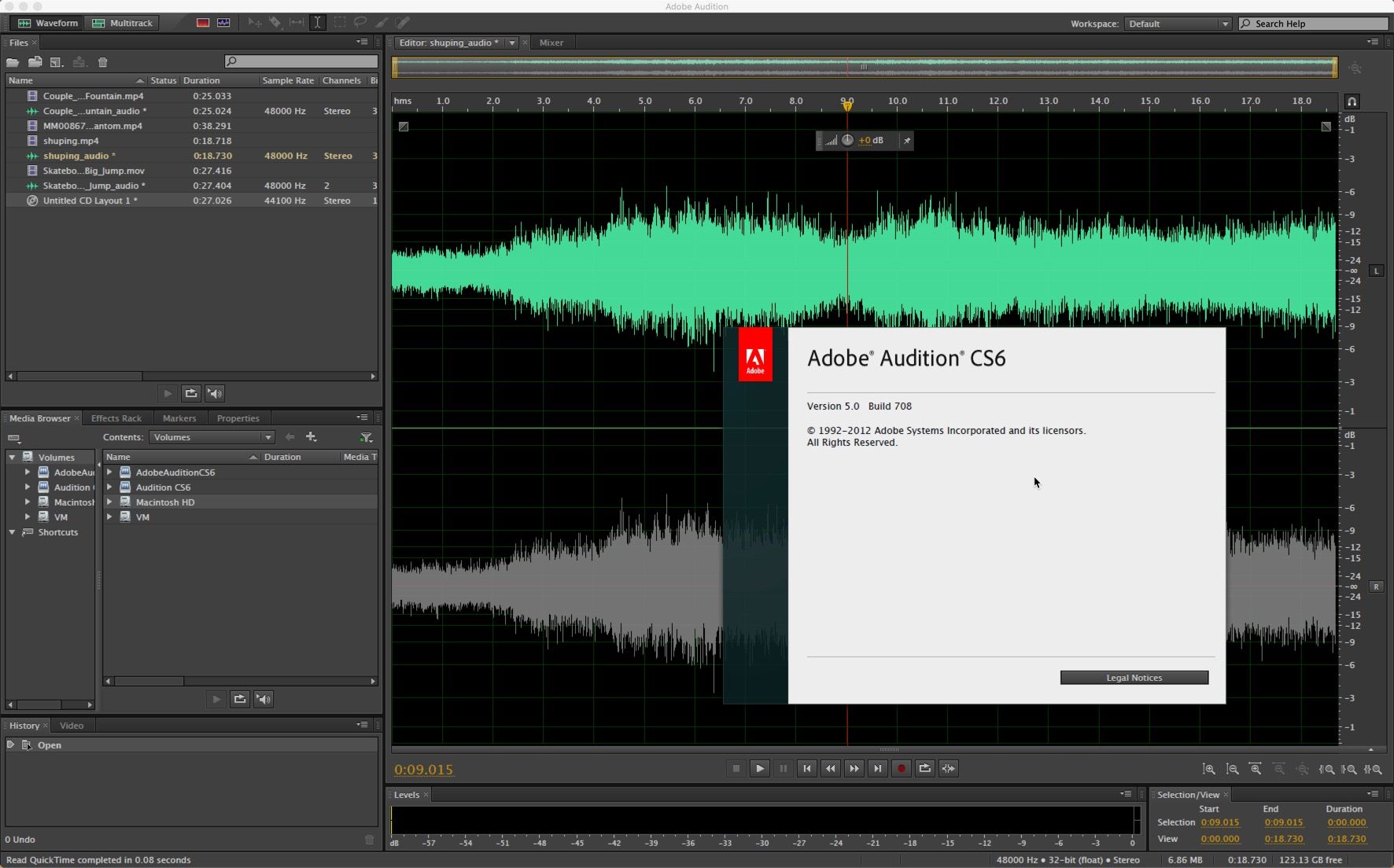Select the Spot Healing Brush tool
The height and width of the screenshot is (868, 1394).
coord(402,23)
